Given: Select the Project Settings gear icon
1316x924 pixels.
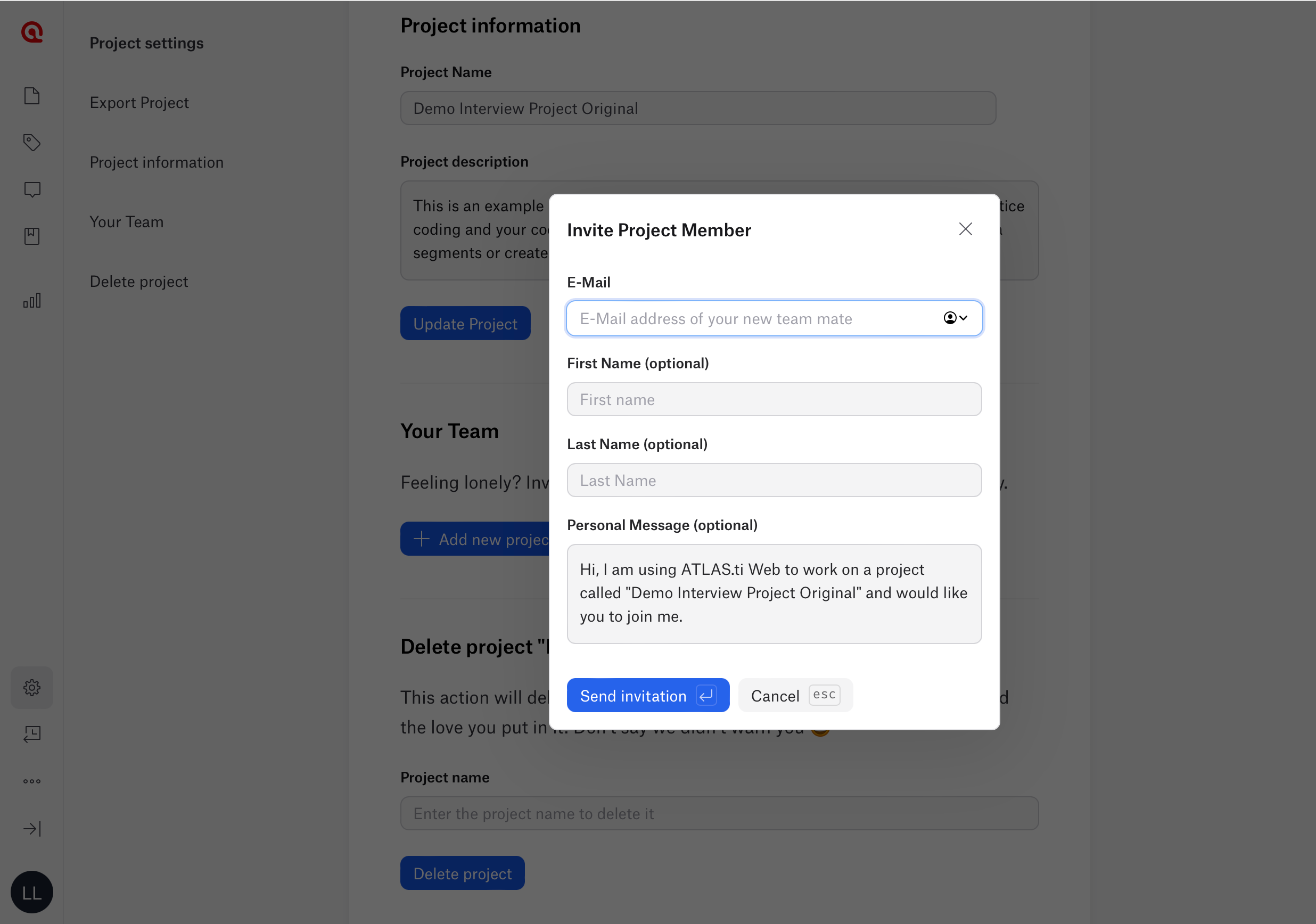Looking at the screenshot, I should (31, 687).
